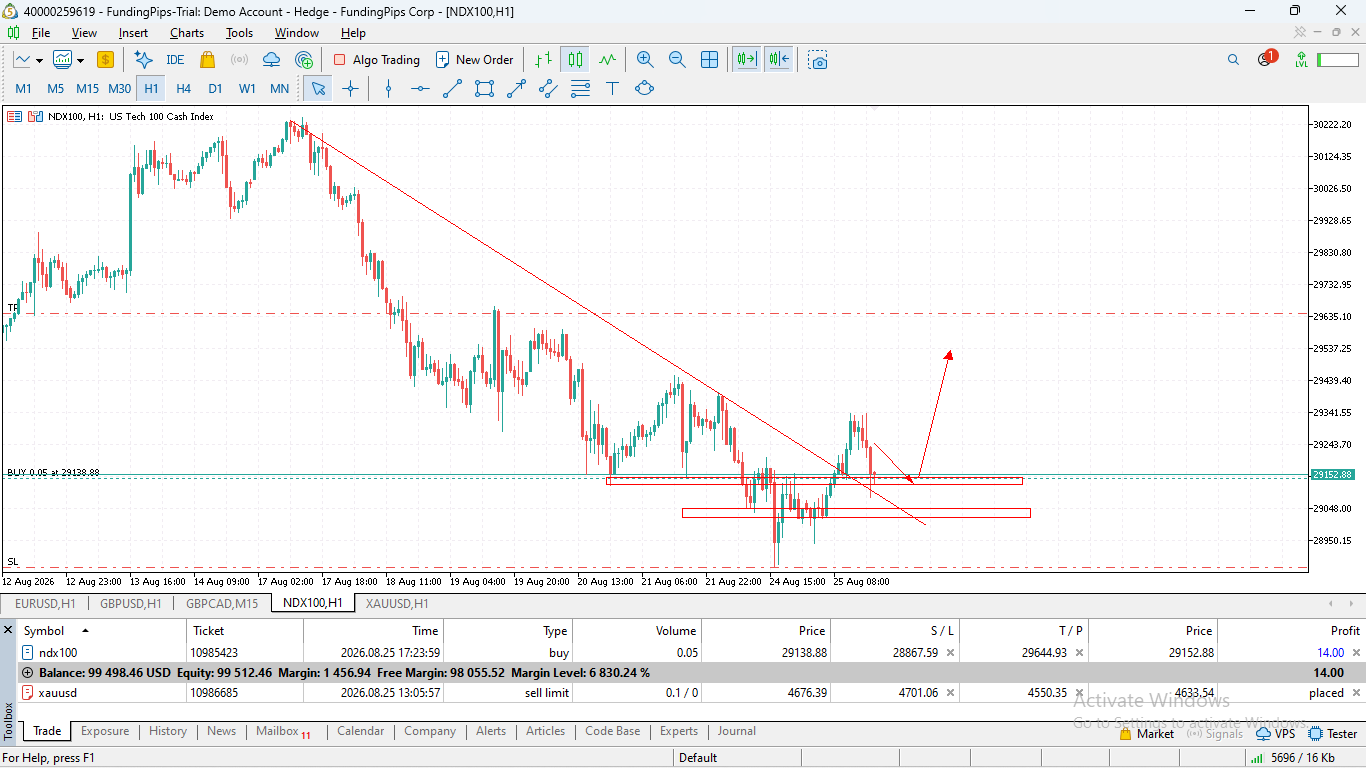Click the xauusd order row symbol

pyautogui.click(x=57, y=693)
